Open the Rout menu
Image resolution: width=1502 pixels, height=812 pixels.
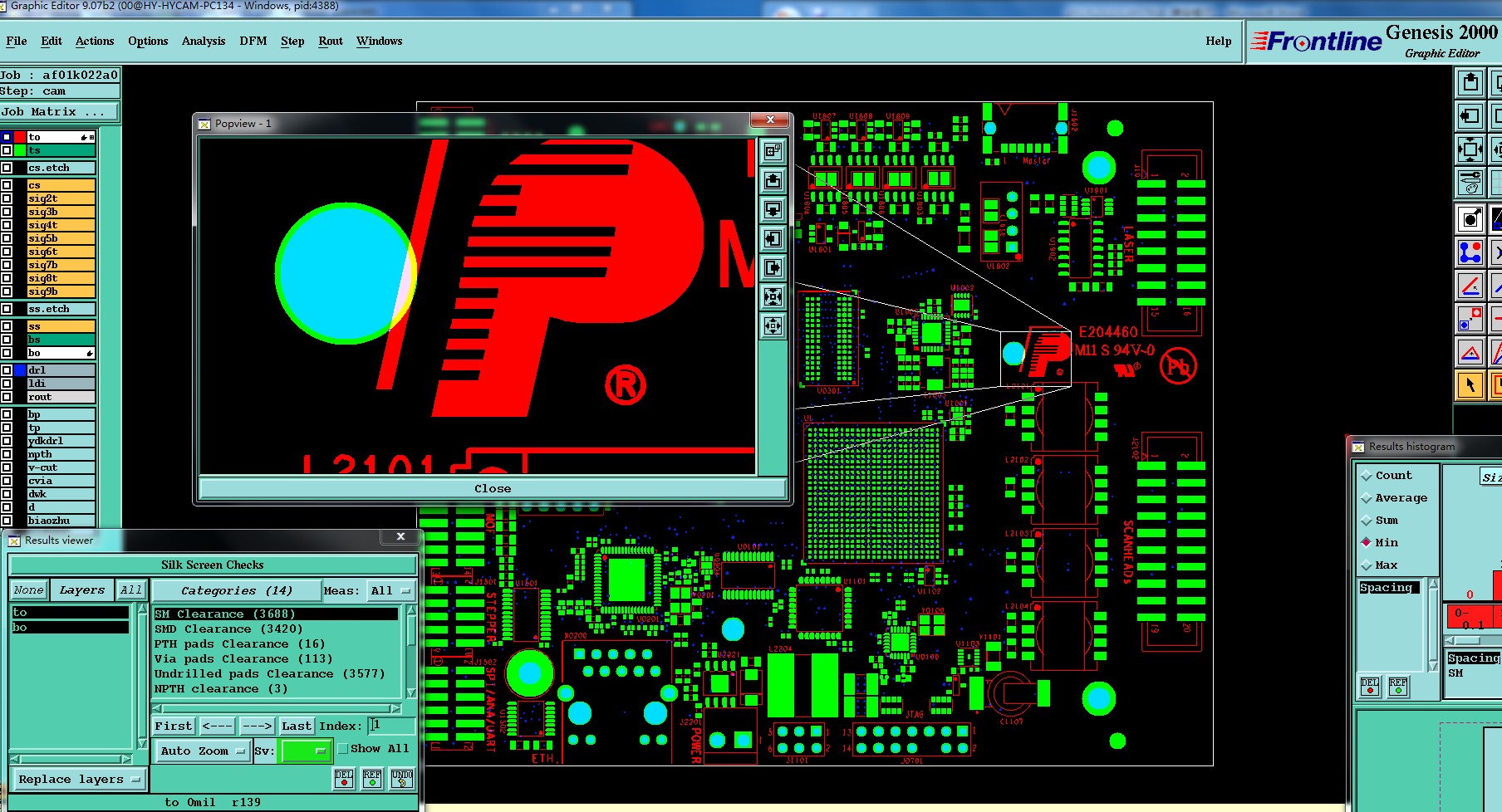(331, 41)
